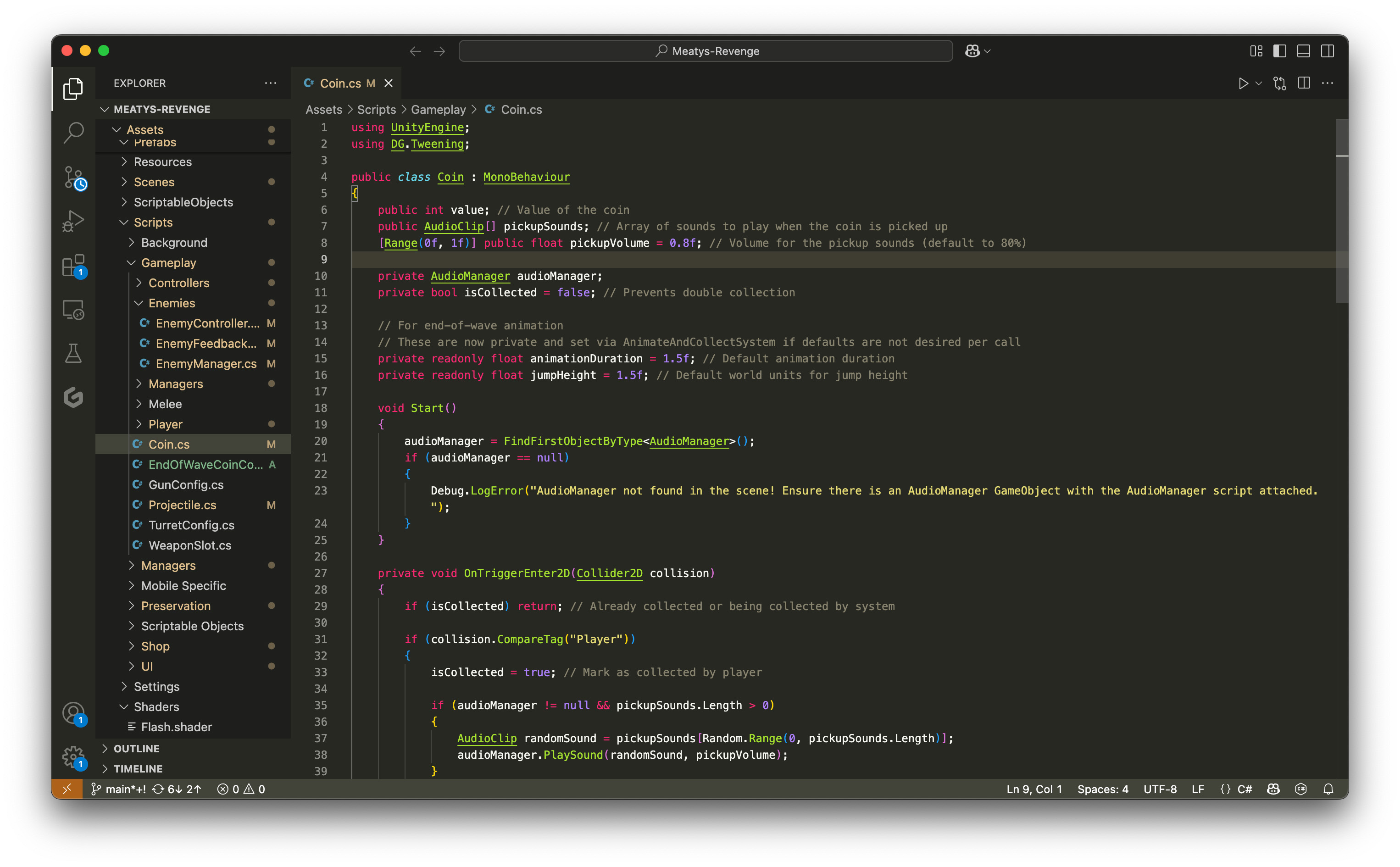
Task: Open remote window indicator in status bar
Action: (x=67, y=789)
